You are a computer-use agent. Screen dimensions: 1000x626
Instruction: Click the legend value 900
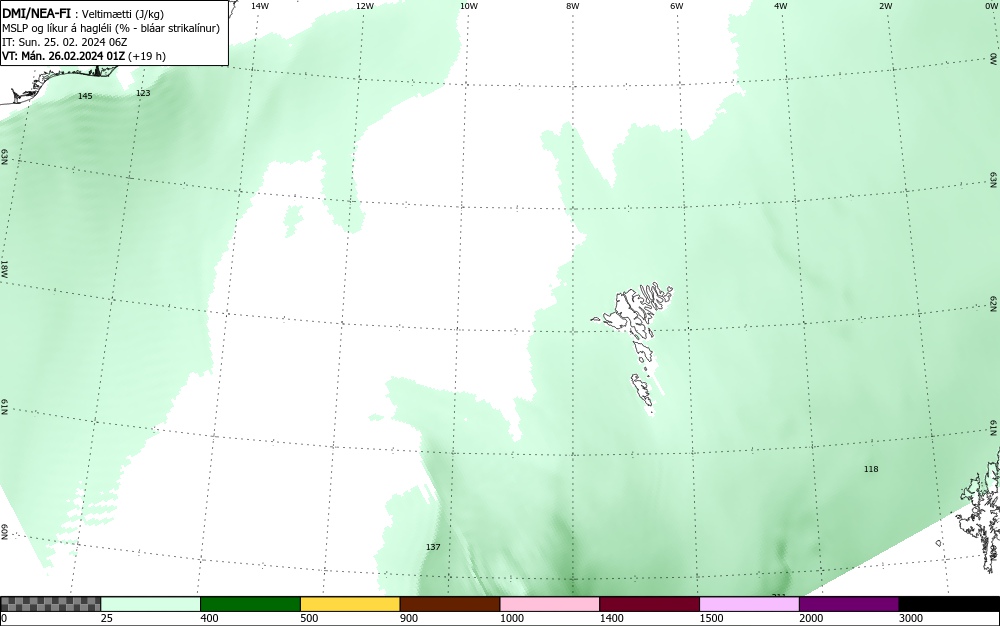coord(409,618)
